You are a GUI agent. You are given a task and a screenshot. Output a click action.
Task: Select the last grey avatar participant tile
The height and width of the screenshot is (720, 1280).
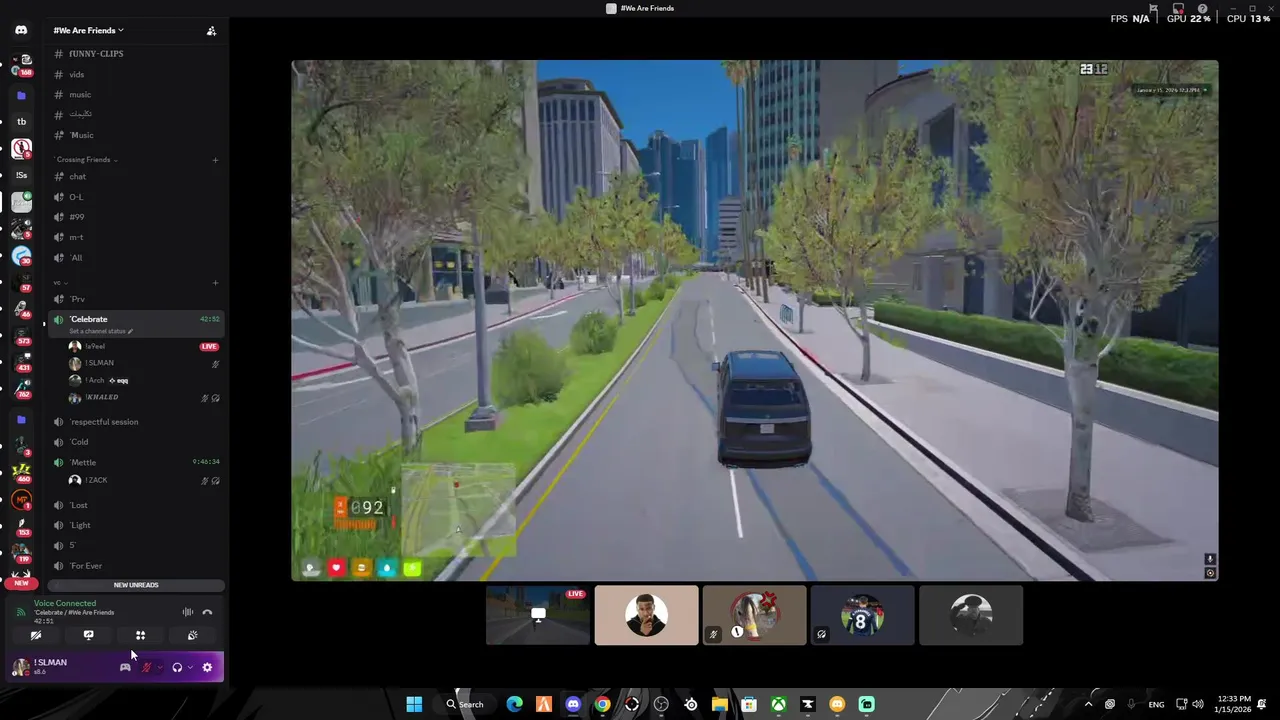click(970, 615)
